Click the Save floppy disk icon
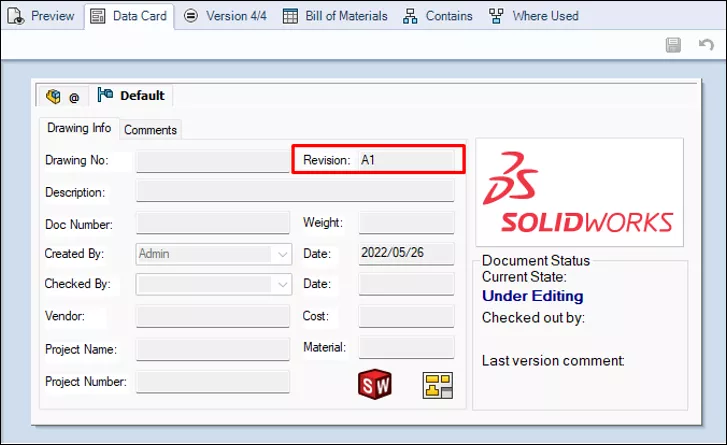The width and height of the screenshot is (727, 445). [x=673, y=45]
